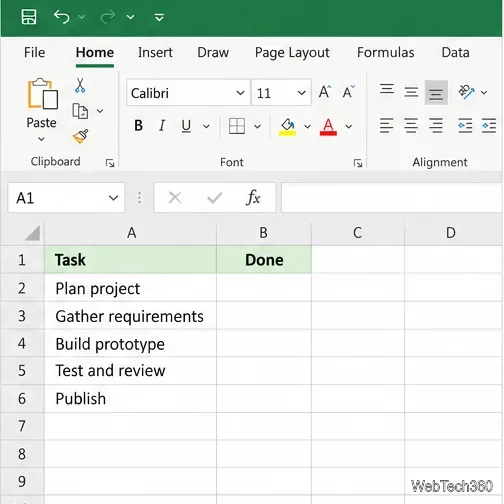This screenshot has height=504, width=504.
Task: Click Top Align icon
Action: [387, 89]
